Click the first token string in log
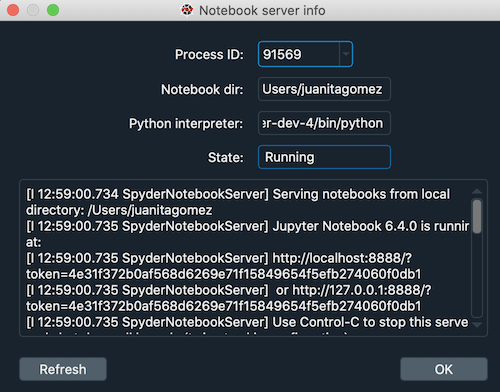Viewport: 500px width, 392px height. (223, 274)
